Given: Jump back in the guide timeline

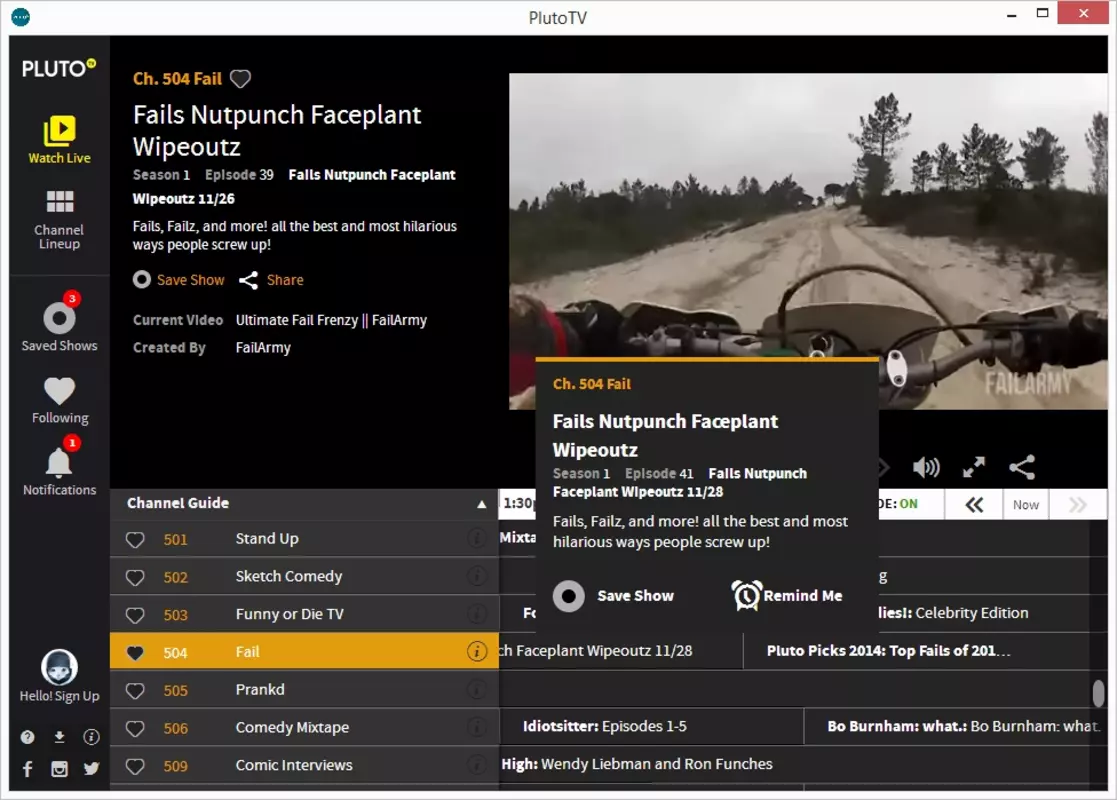Looking at the screenshot, I should pyautogui.click(x=974, y=505).
